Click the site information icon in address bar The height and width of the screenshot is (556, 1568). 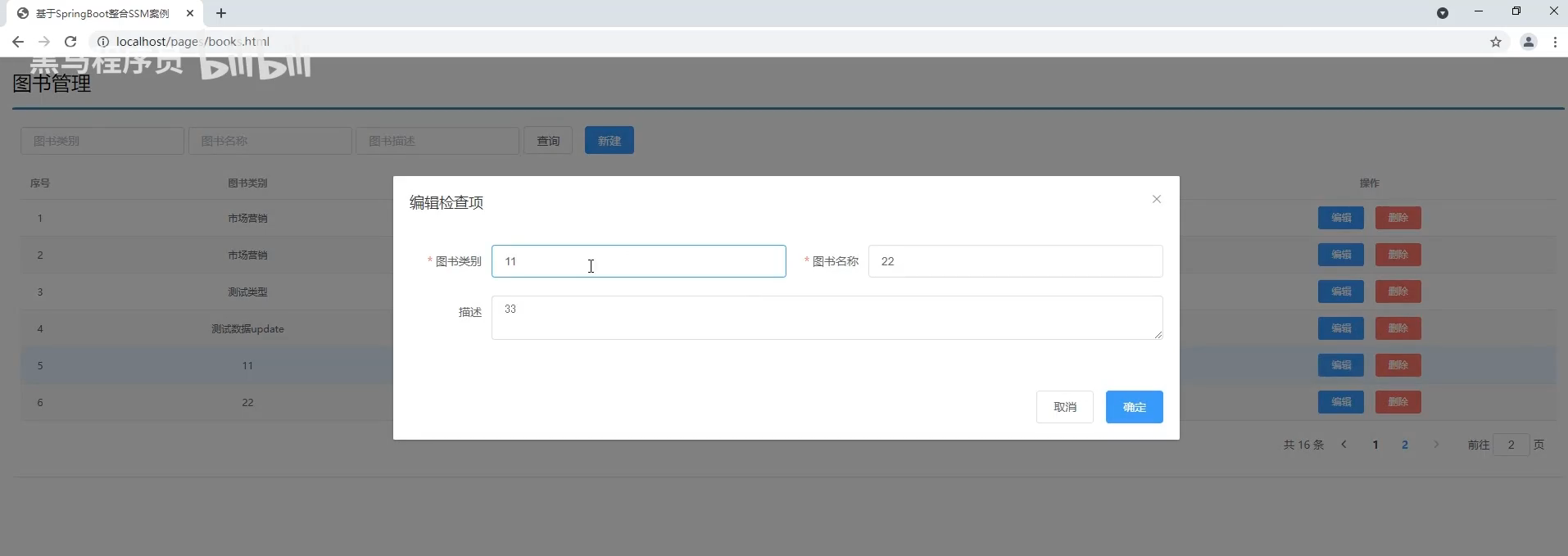point(103,42)
